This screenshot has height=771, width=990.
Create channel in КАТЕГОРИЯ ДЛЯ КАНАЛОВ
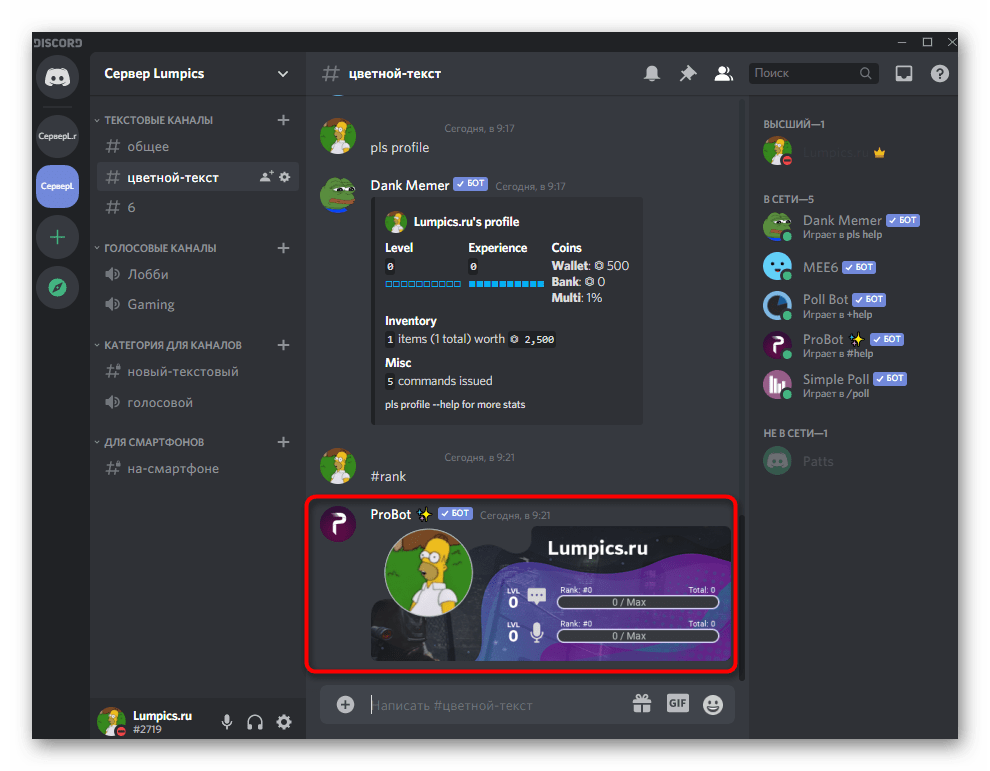(x=283, y=345)
